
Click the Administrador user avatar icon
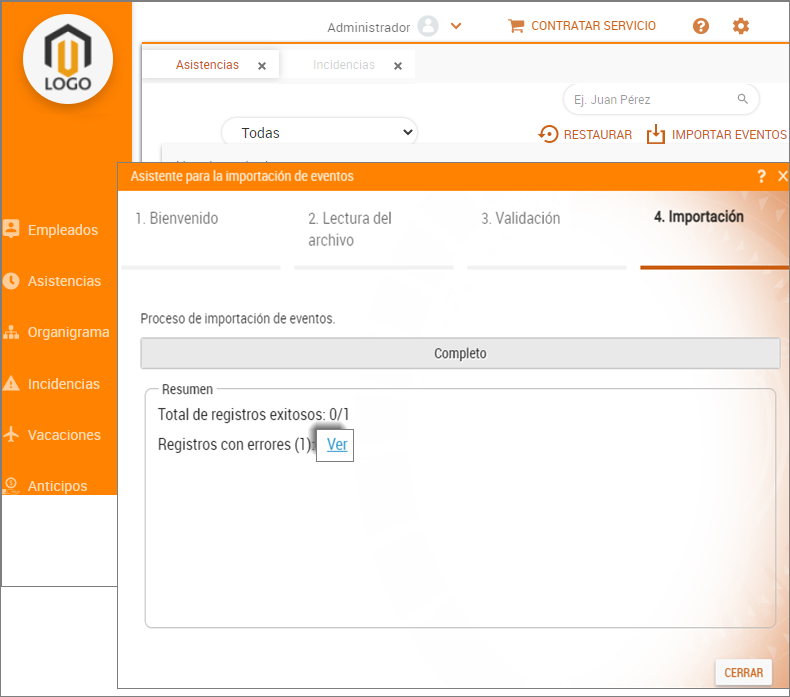coord(428,27)
